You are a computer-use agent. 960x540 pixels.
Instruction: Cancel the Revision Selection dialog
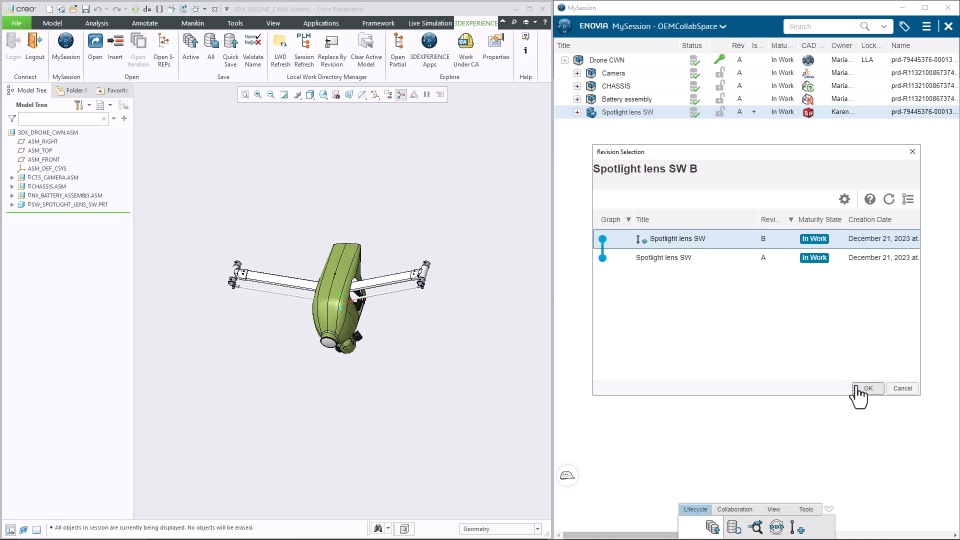(902, 388)
